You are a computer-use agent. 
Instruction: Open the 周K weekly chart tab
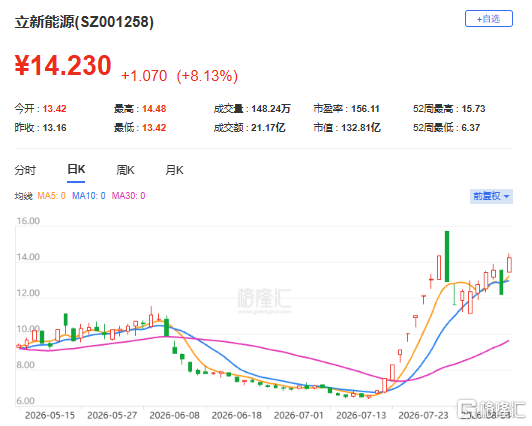coord(125,170)
